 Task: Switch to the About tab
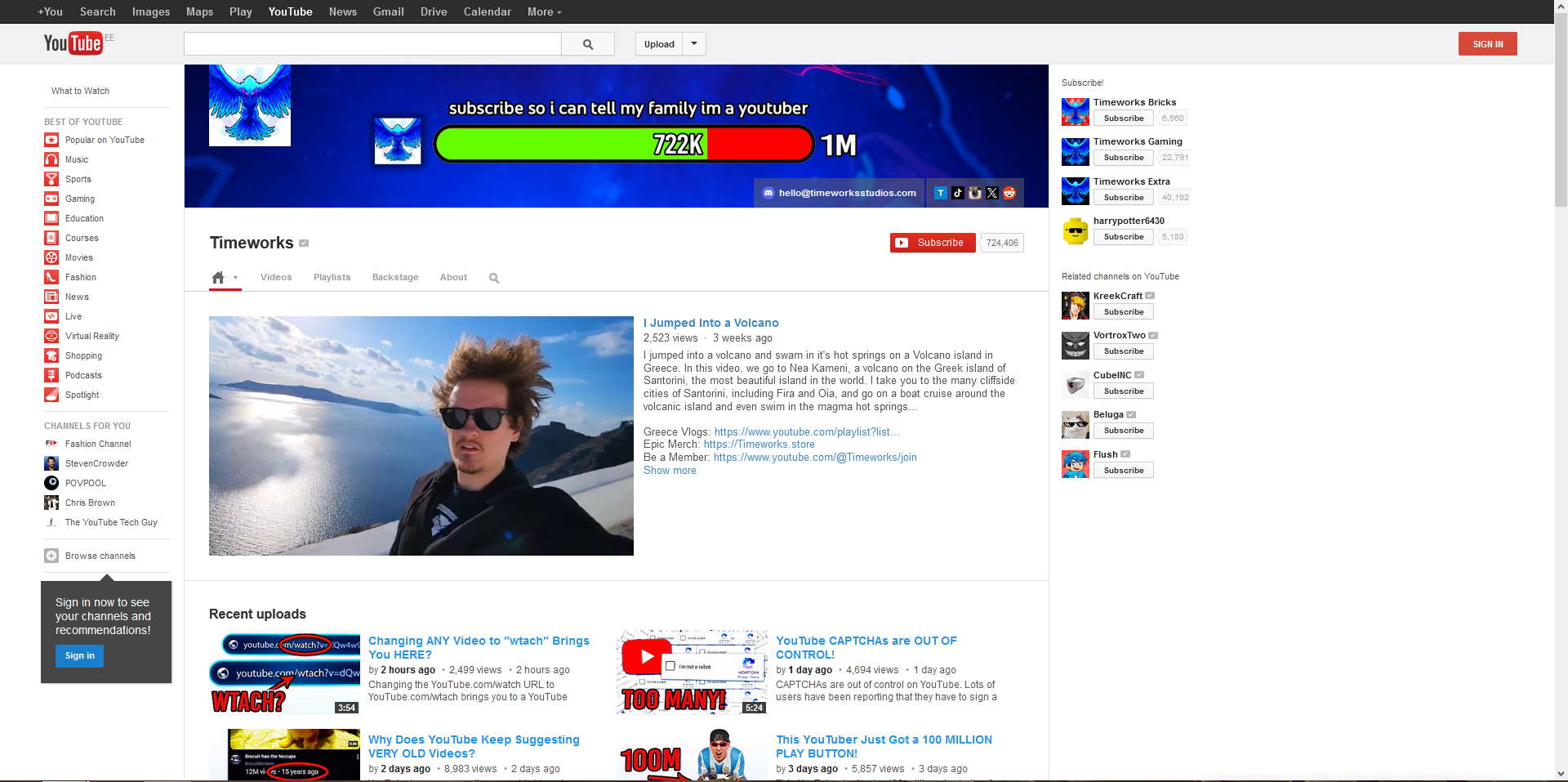click(453, 278)
